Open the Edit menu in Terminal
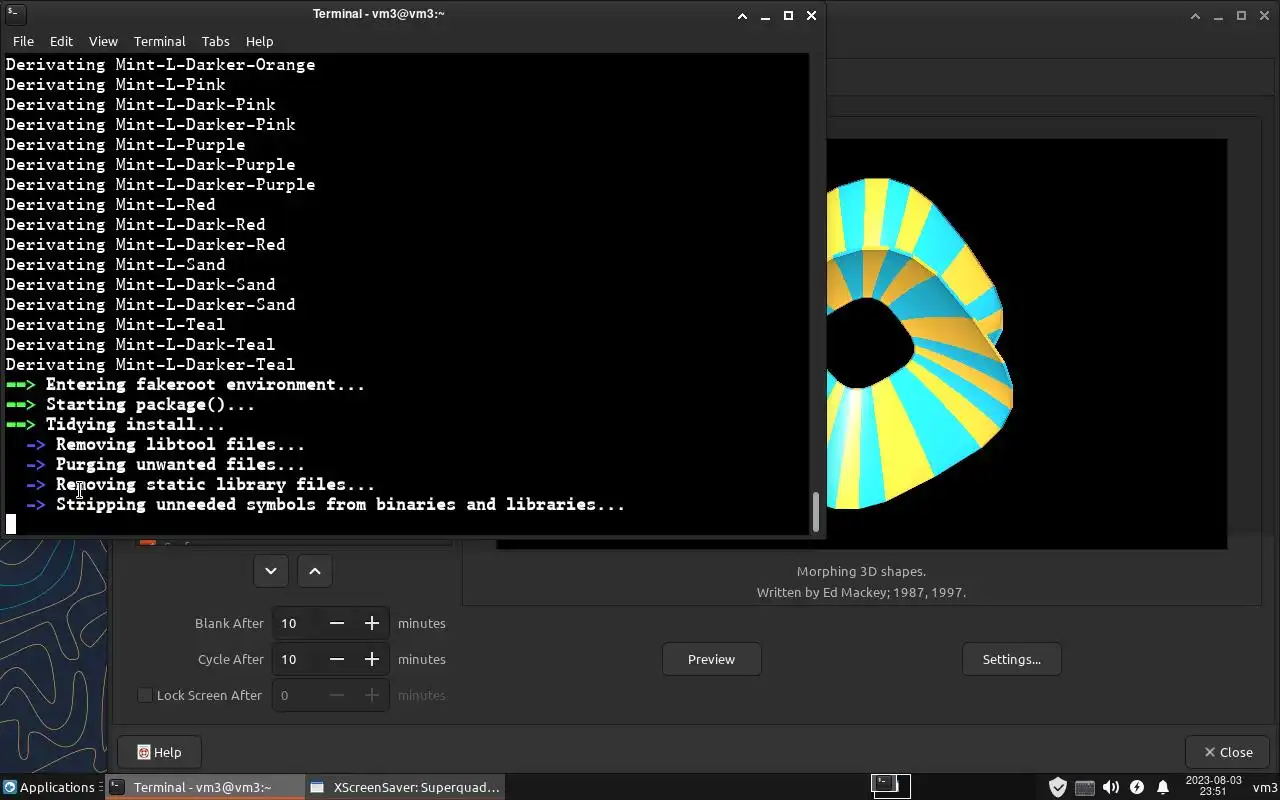The height and width of the screenshot is (800, 1280). click(x=61, y=41)
